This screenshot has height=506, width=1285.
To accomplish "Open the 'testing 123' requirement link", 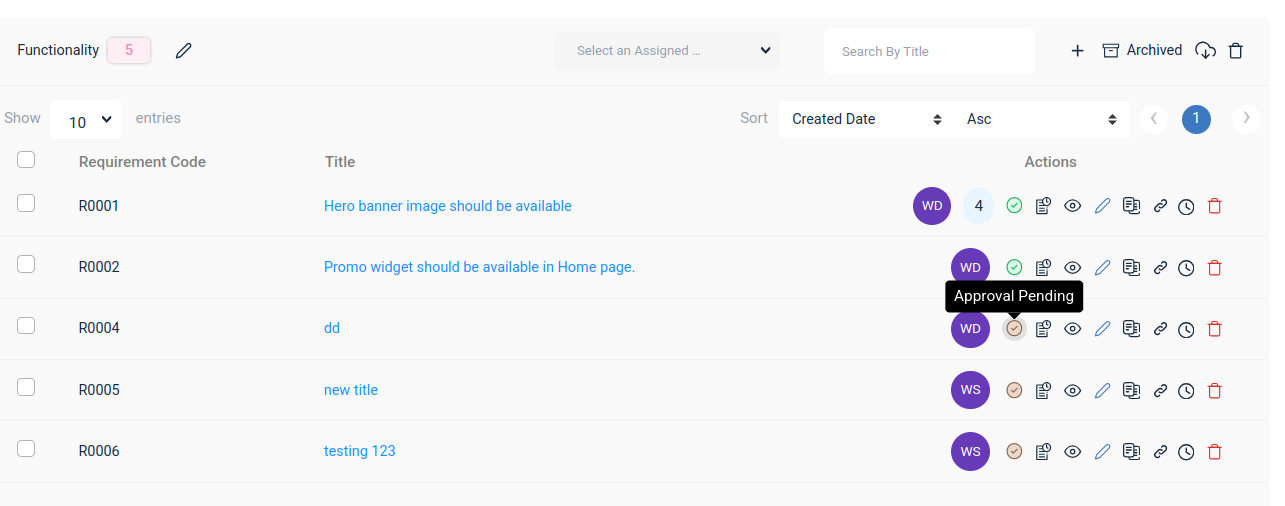I will click(360, 451).
